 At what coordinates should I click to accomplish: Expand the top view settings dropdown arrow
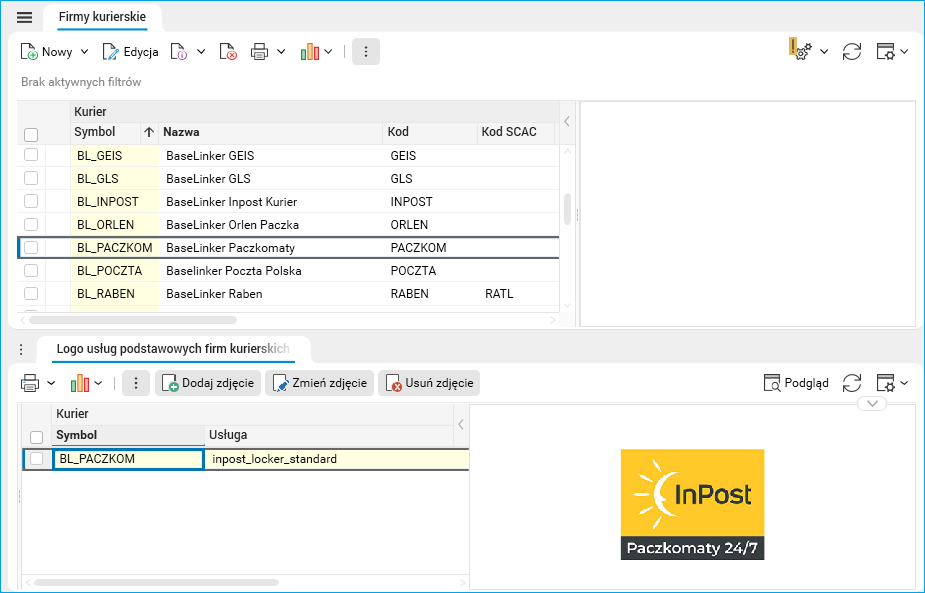pos(904,52)
